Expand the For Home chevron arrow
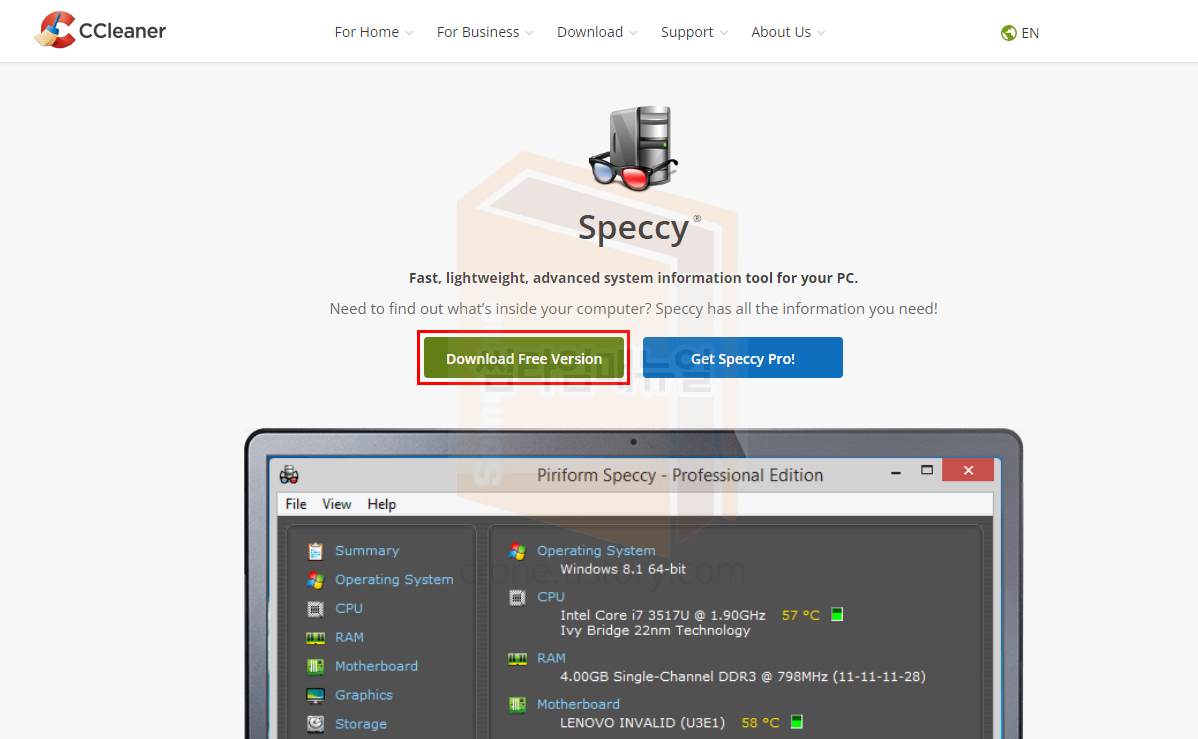 (x=409, y=33)
